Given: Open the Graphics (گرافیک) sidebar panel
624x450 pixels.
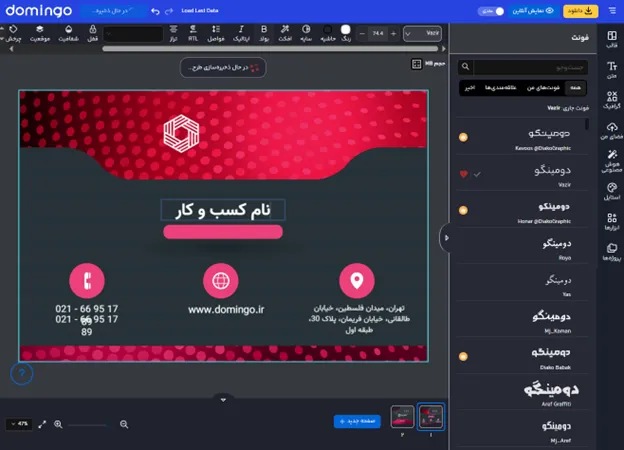Looking at the screenshot, I should click(611, 100).
